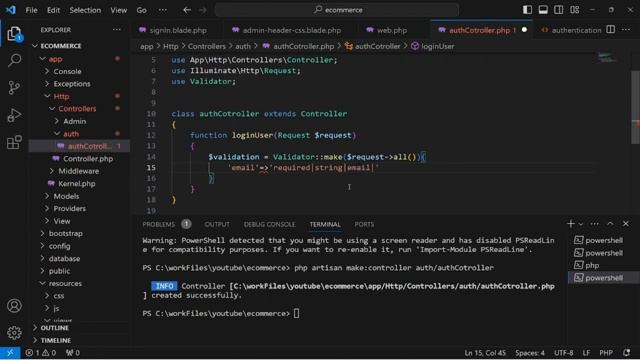This screenshot has width=640, height=360.
Task: Open the Explorer view in activity bar
Action: pyautogui.click(x=14, y=33)
